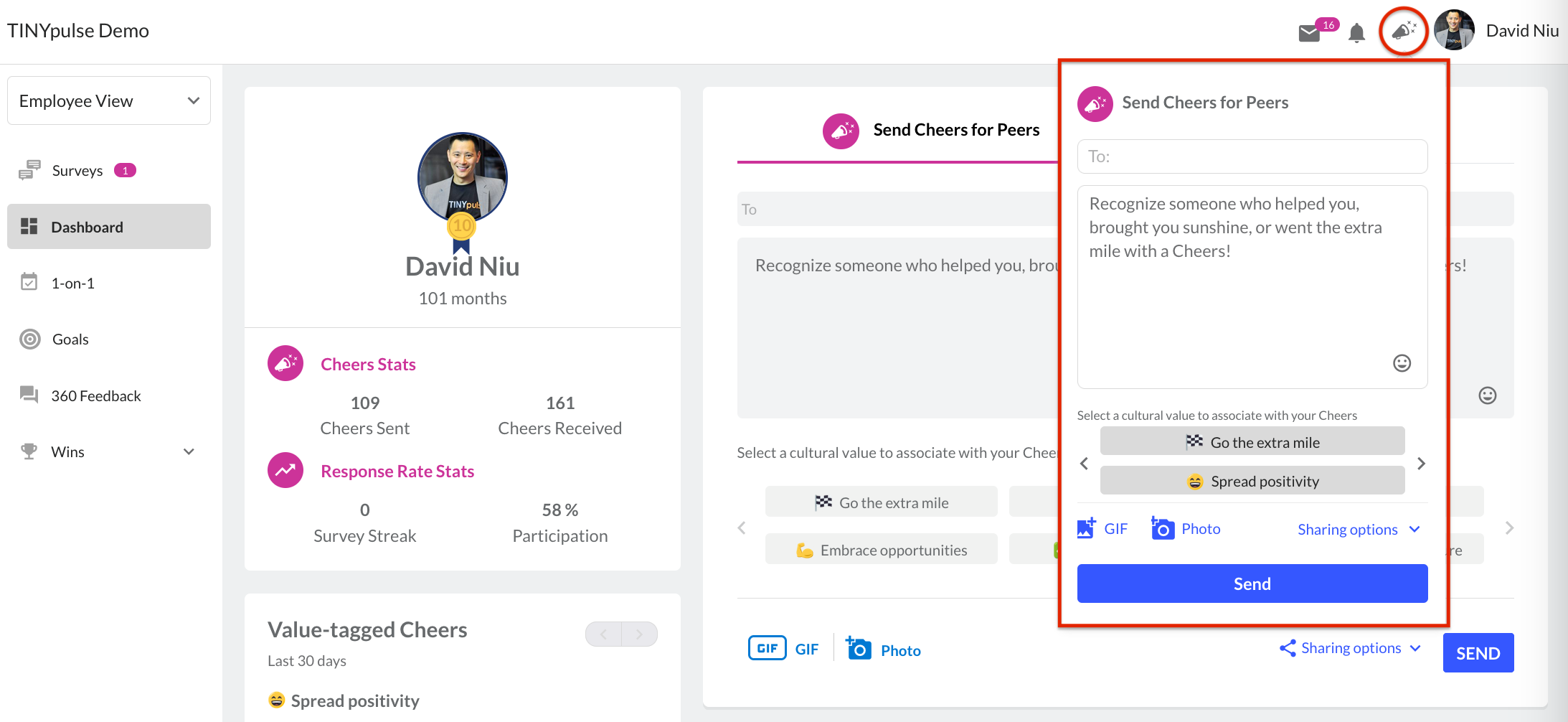Screen dimensions: 1568x722
Task: Open the notifications bell
Action: point(1356,33)
